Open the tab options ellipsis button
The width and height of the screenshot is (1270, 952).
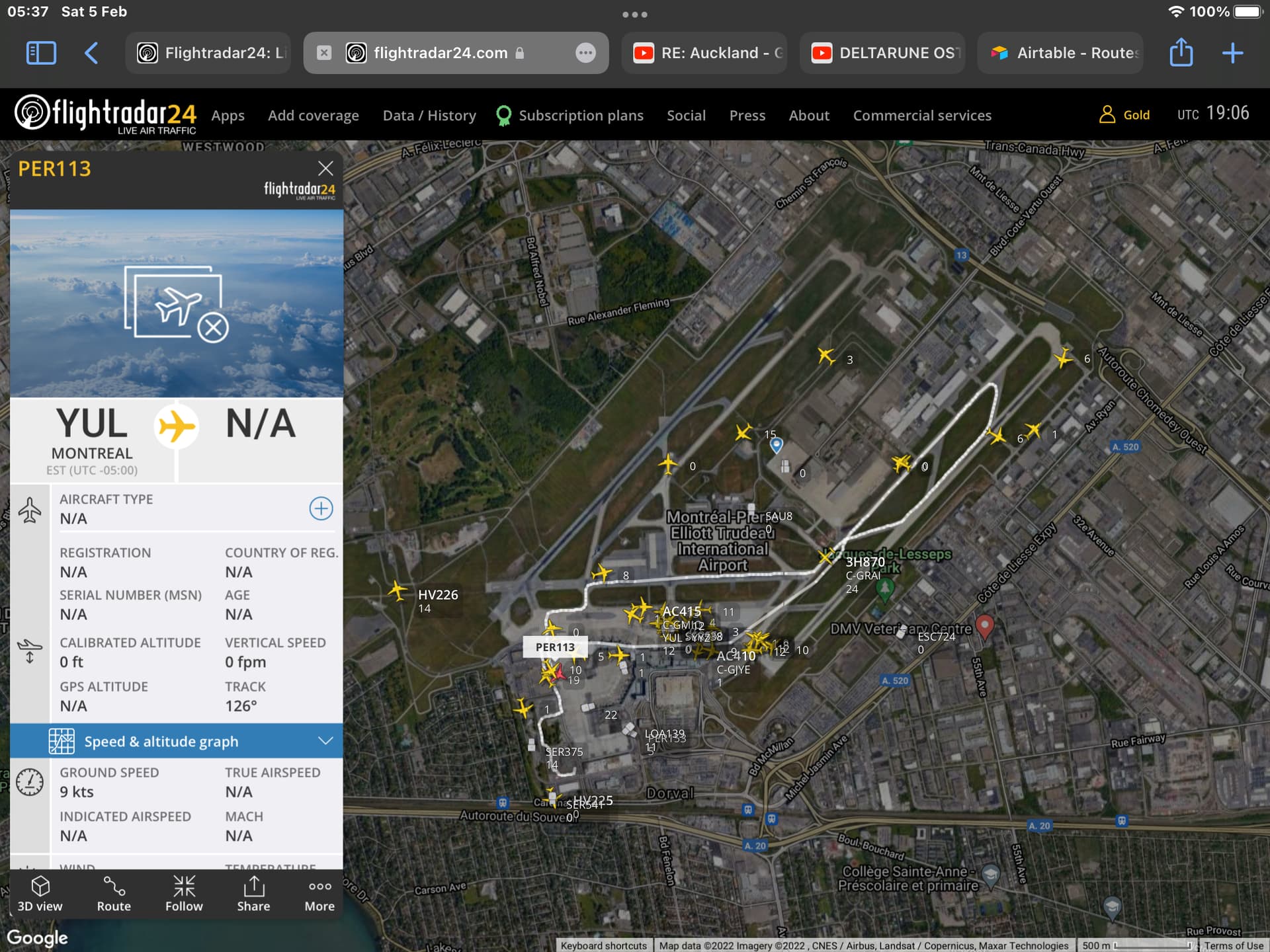[585, 53]
